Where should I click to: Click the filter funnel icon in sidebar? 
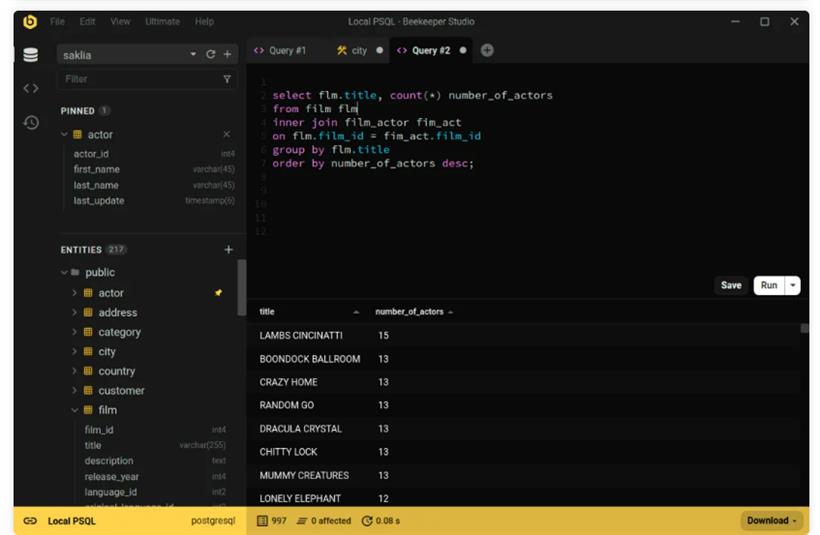click(x=227, y=79)
